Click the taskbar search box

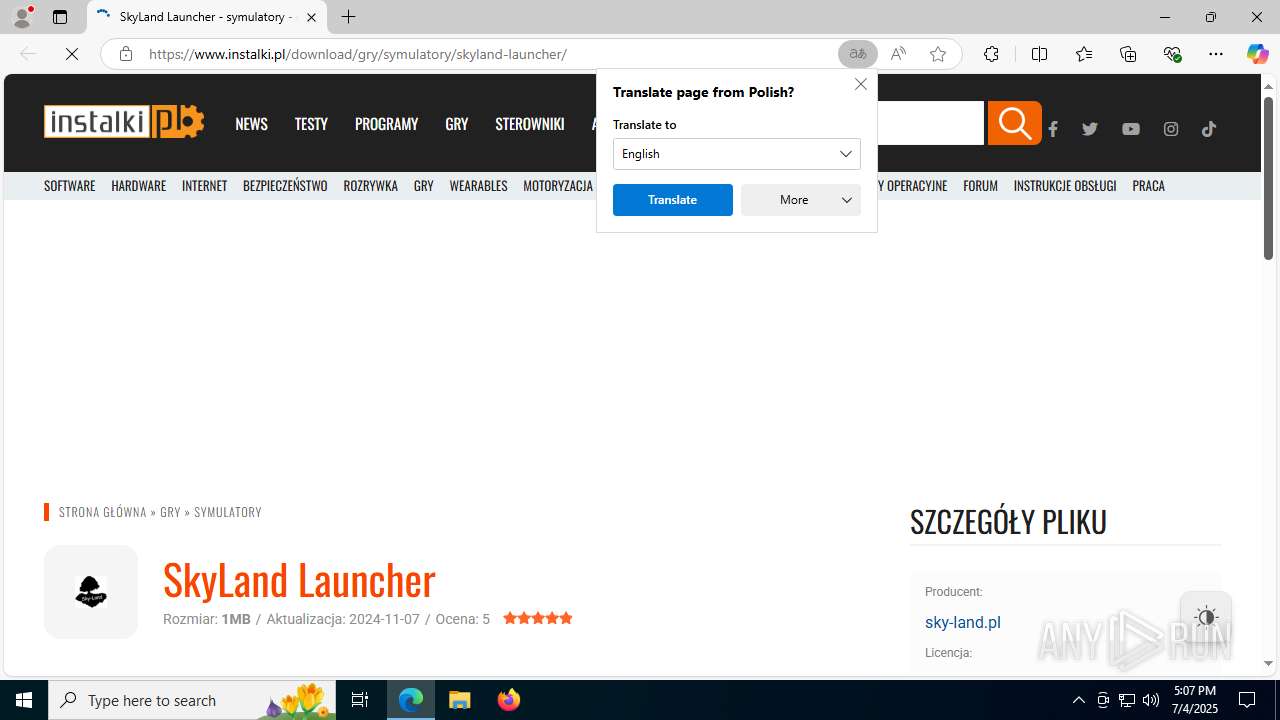(x=192, y=700)
